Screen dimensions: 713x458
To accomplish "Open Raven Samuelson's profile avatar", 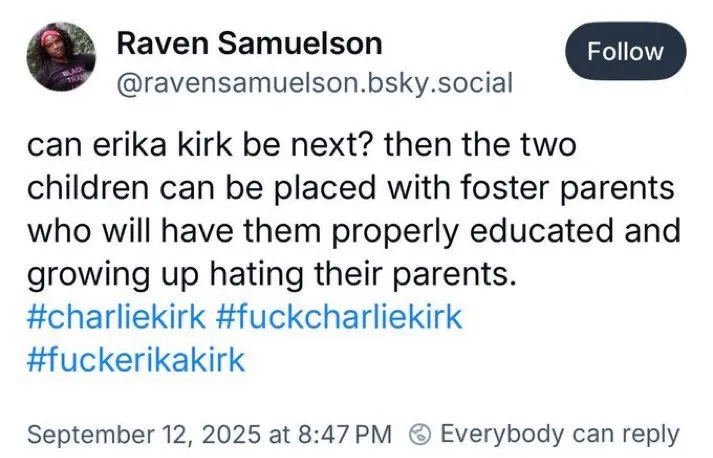I will tap(61, 57).
